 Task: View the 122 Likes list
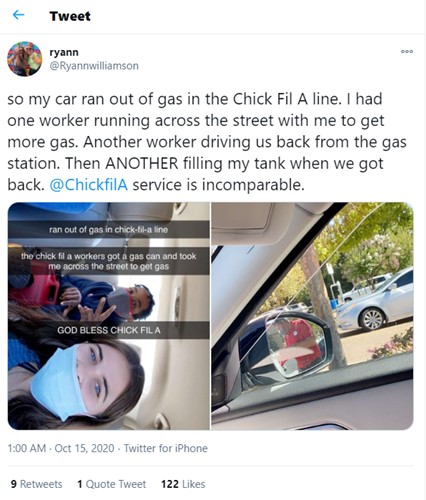tap(183, 484)
